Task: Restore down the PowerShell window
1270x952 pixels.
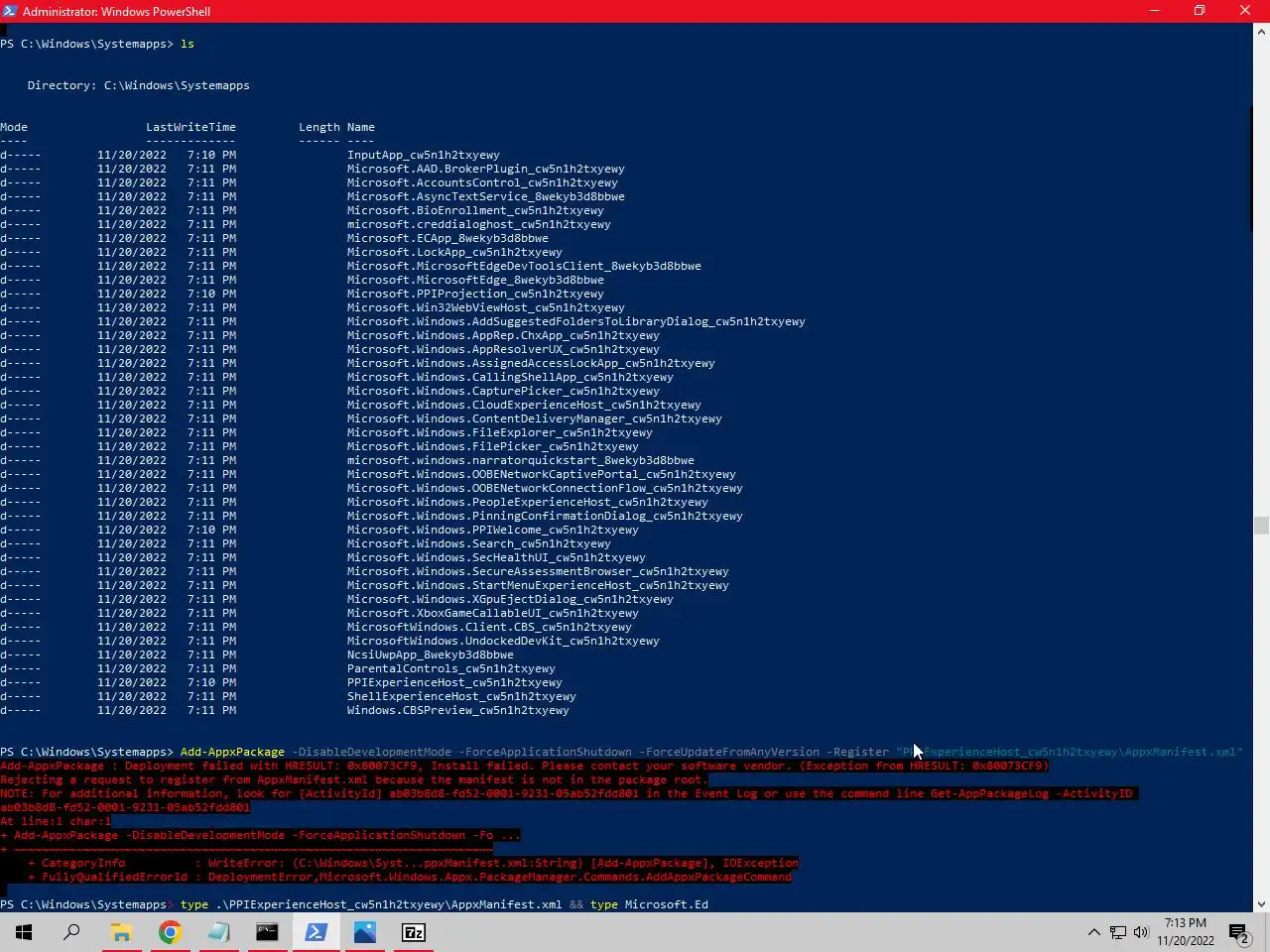Action: click(x=1200, y=11)
